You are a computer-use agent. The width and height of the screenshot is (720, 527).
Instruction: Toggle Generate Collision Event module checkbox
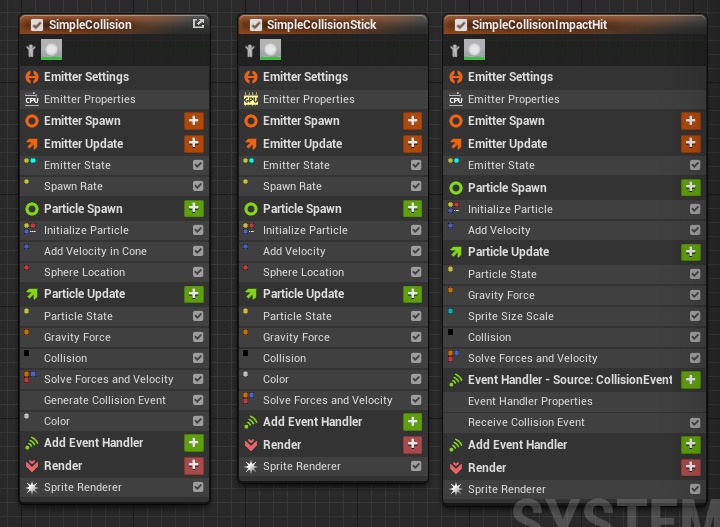[198, 400]
